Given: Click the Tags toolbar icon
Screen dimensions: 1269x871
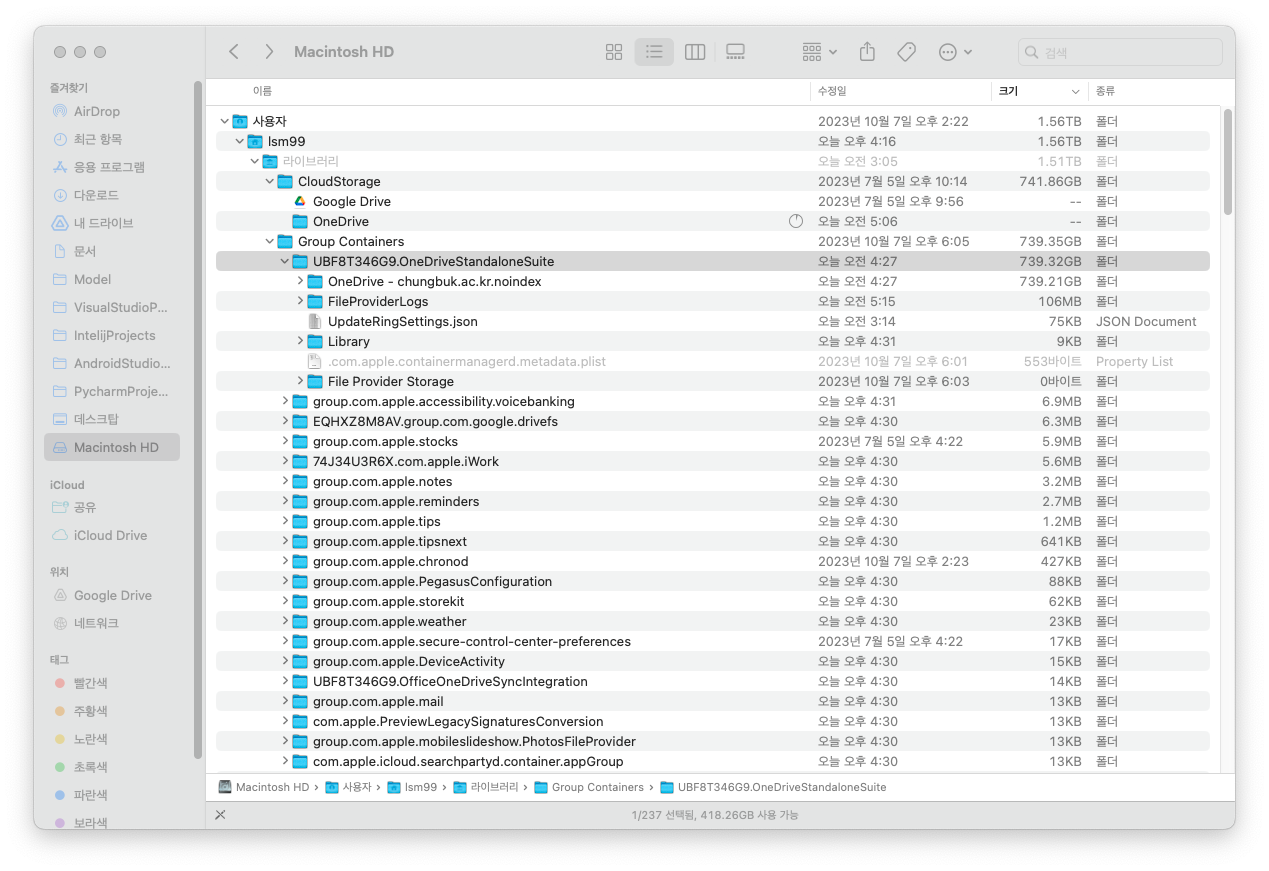Looking at the screenshot, I should (907, 52).
